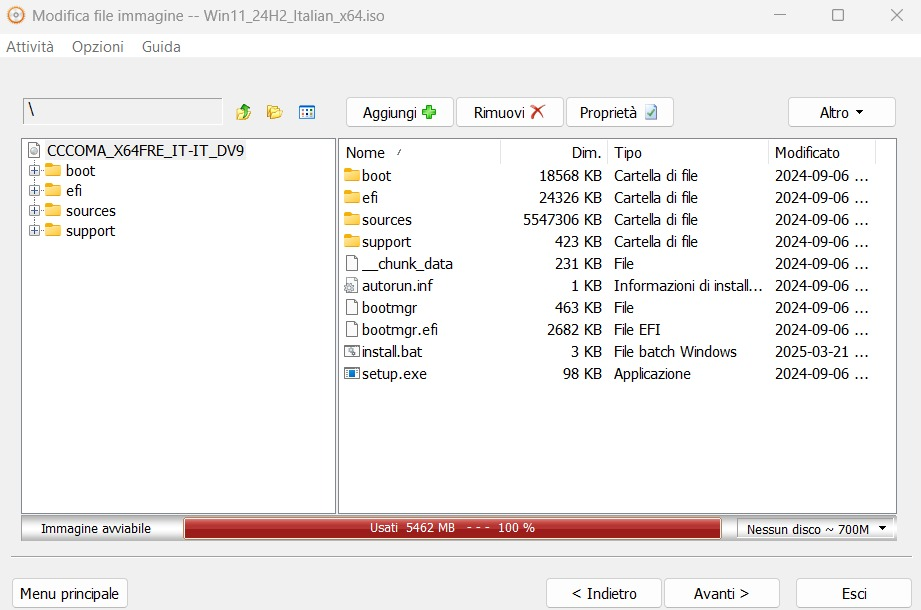Click the 'Applicazione' type cell
This screenshot has width=921, height=610.
[x=652, y=373]
